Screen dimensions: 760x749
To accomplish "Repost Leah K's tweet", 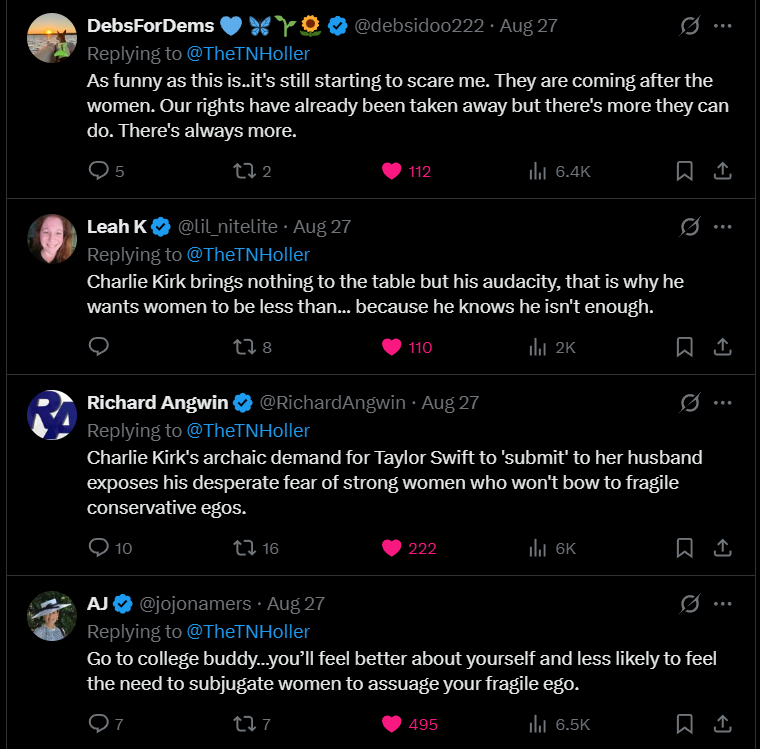I will tap(243, 347).
